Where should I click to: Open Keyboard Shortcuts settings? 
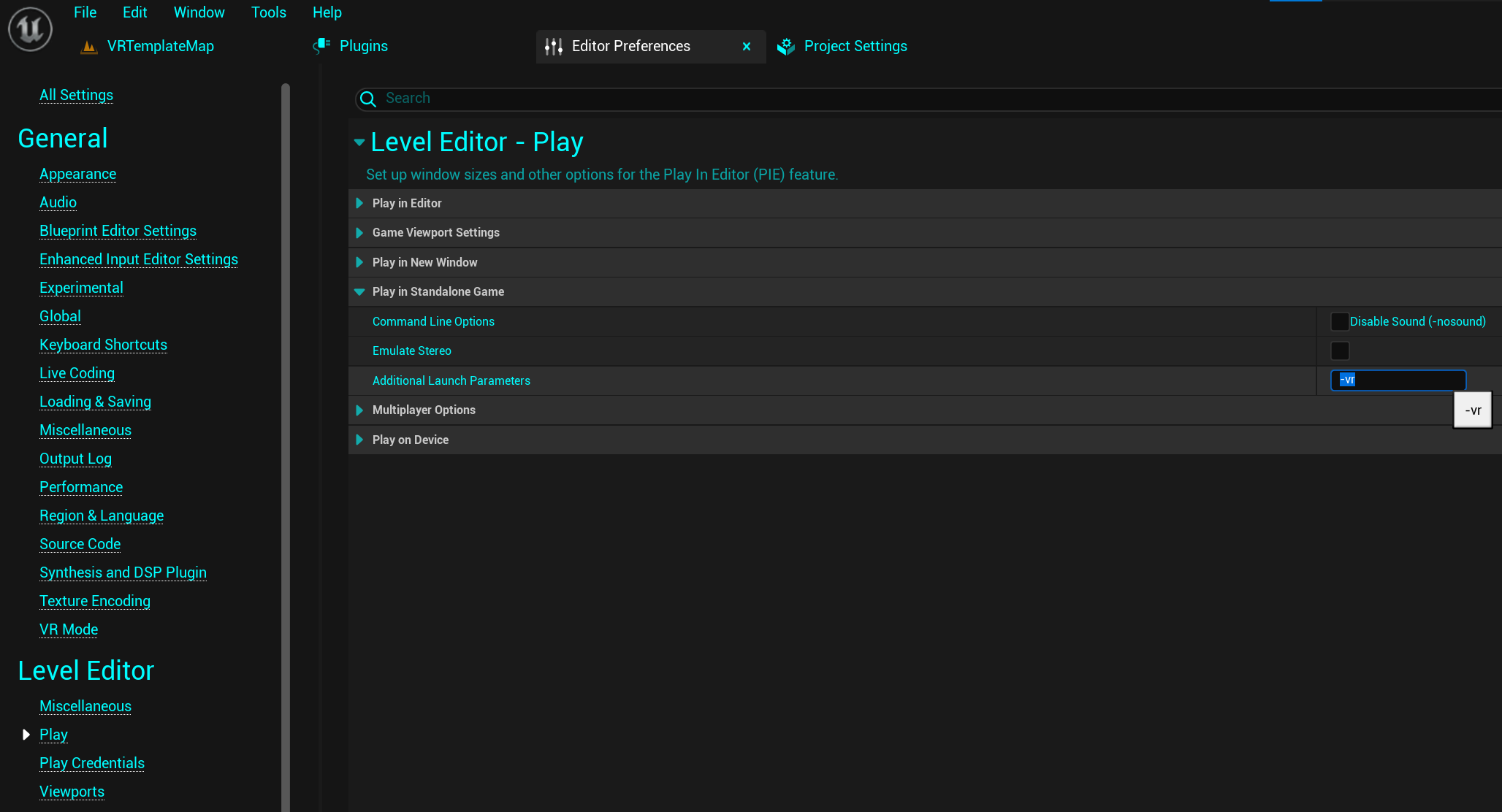pos(103,345)
